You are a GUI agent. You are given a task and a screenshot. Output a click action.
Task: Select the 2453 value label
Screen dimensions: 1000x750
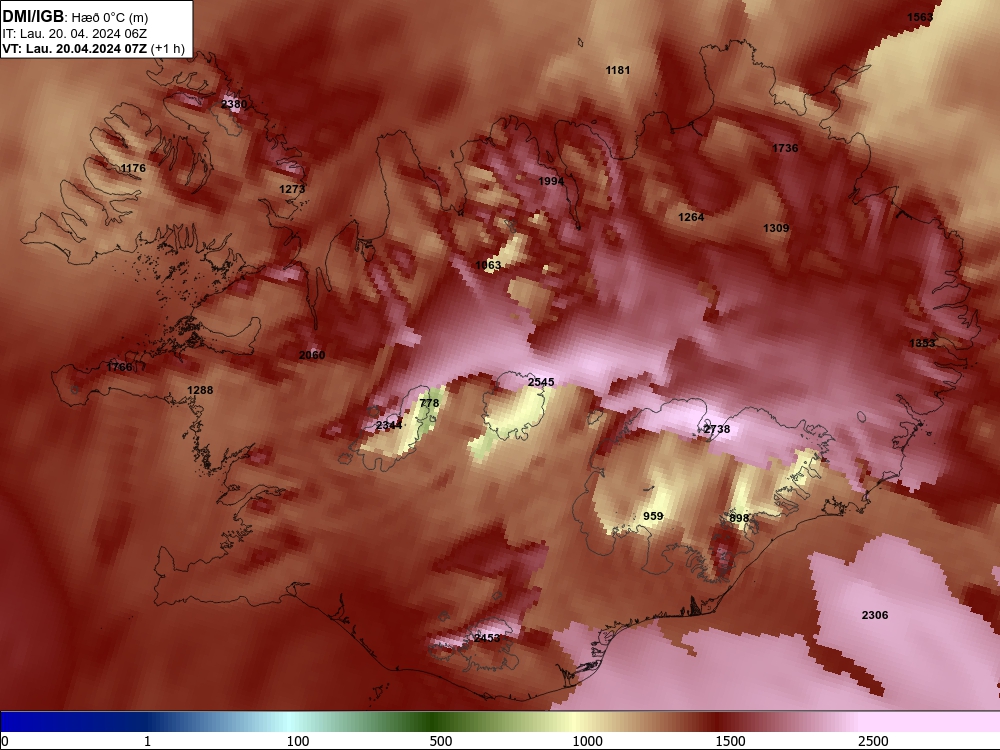487,638
